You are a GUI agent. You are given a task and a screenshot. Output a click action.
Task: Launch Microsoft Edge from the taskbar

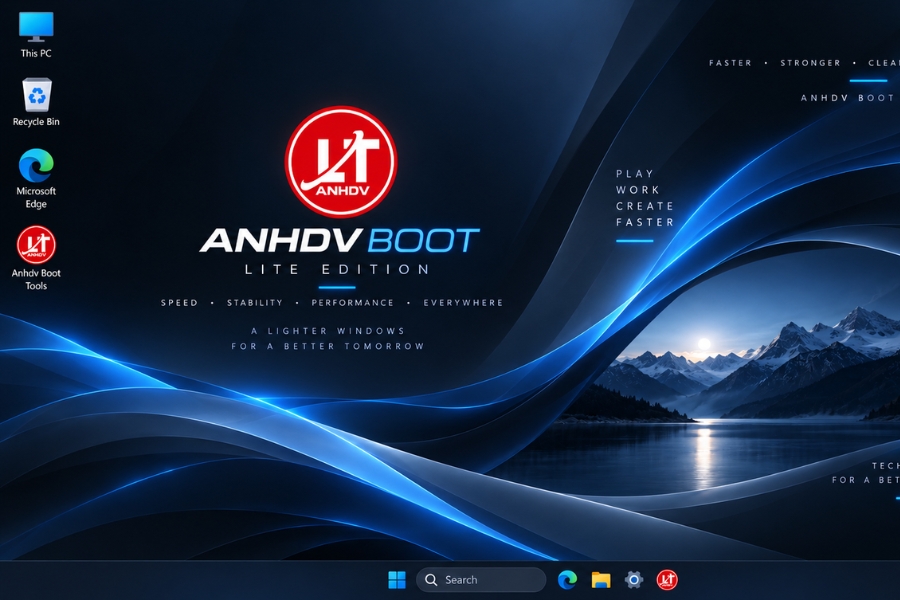(567, 580)
